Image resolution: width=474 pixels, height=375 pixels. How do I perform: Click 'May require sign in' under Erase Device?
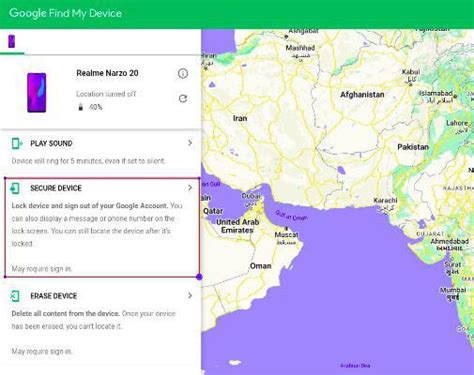(42, 351)
